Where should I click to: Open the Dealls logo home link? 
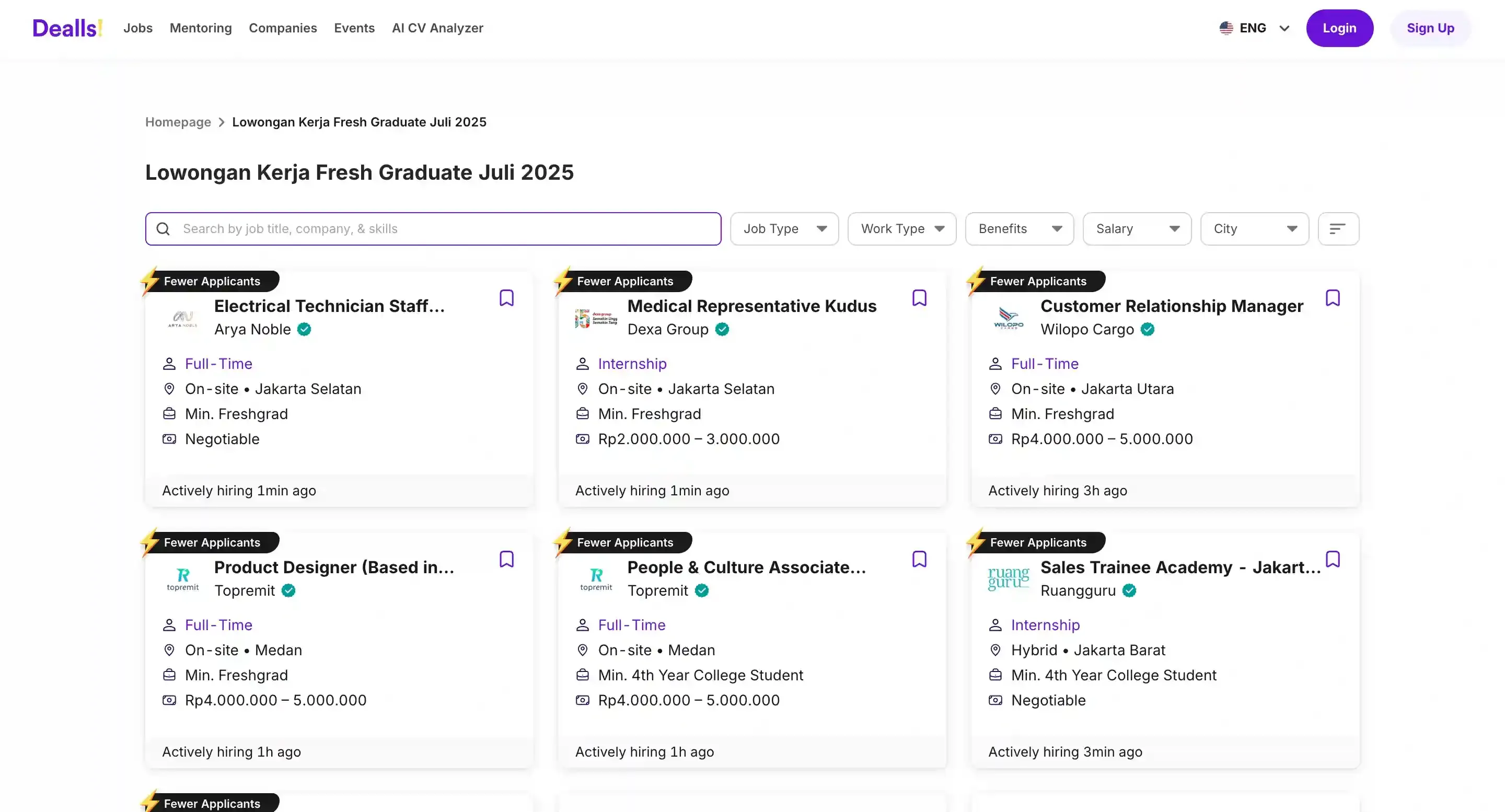(x=67, y=28)
